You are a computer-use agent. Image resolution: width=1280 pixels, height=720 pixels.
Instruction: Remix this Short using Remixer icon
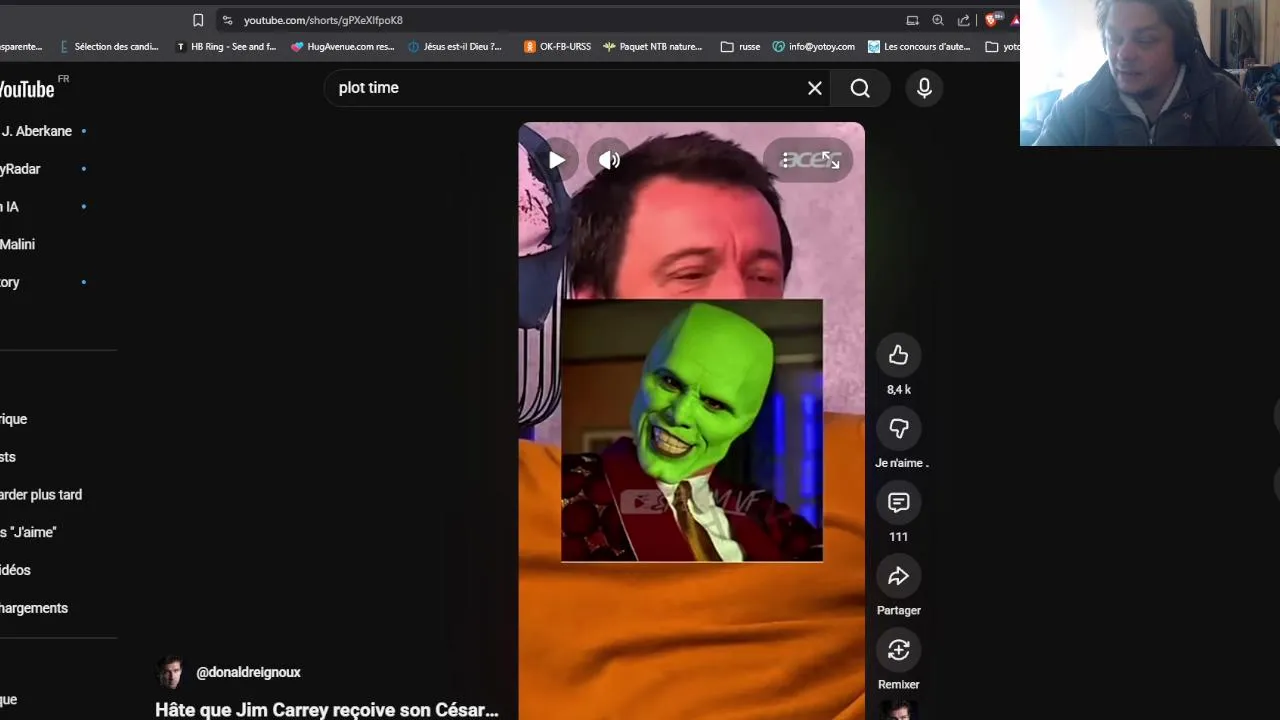[898, 650]
